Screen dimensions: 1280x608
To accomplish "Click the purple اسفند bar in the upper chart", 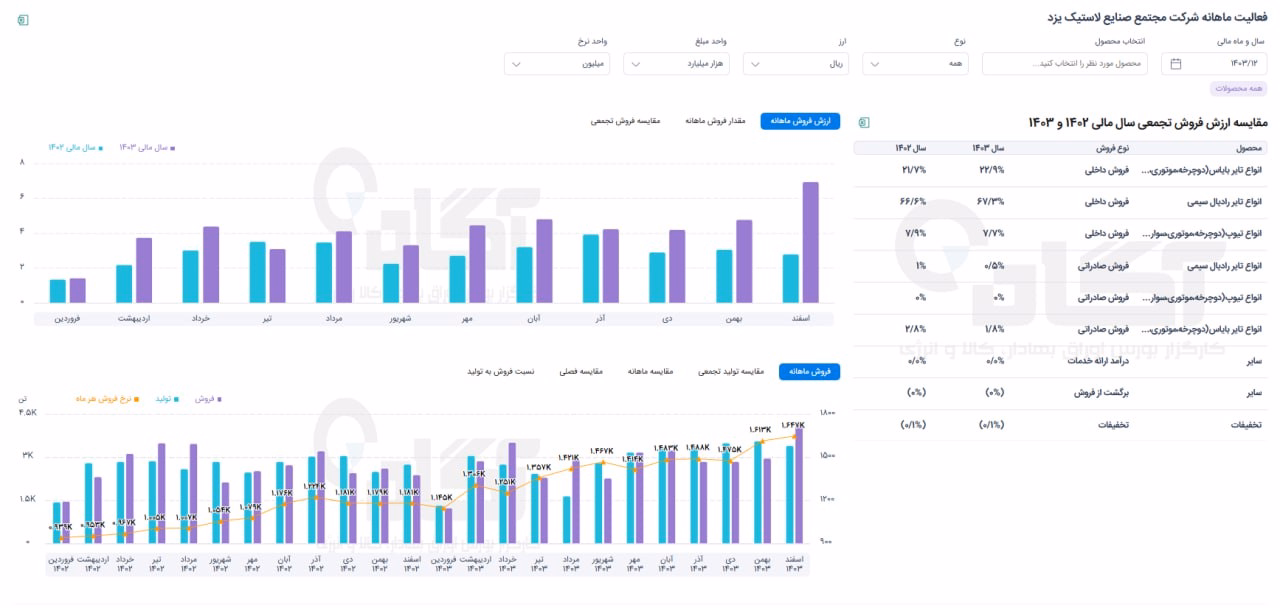I will click(x=811, y=243).
